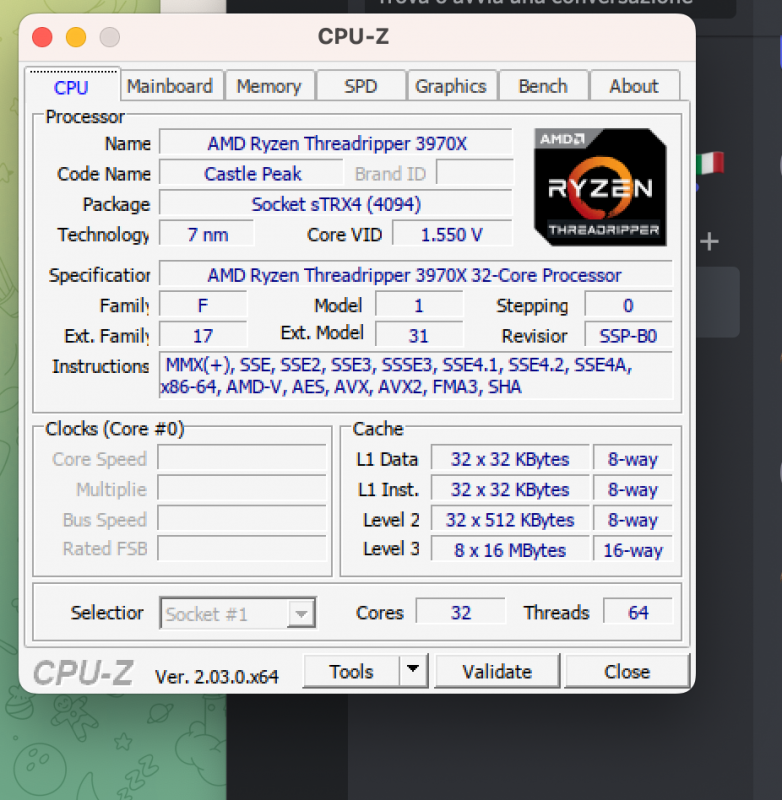Click the Specification 32-Core Processor field

[x=416, y=275]
